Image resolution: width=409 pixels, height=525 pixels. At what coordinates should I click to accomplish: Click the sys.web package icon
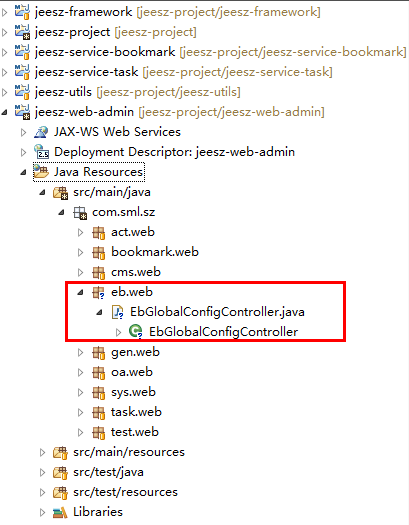point(99,392)
